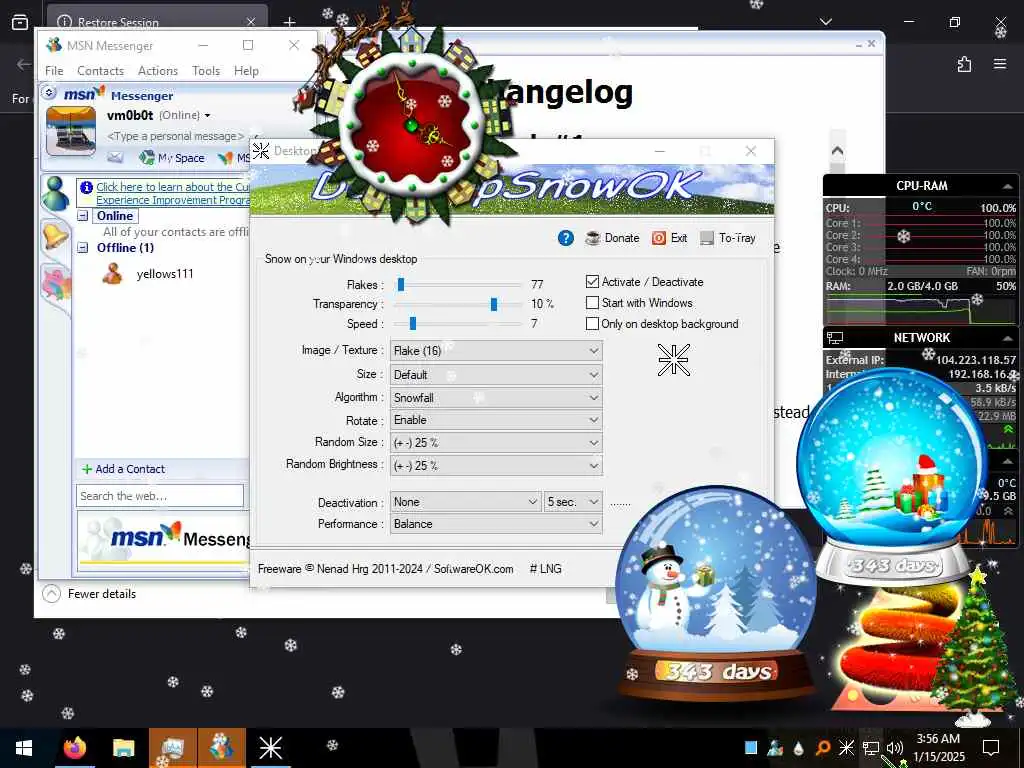Open the Performance dropdown showing Balance
The width and height of the screenshot is (1024, 768).
click(x=496, y=524)
